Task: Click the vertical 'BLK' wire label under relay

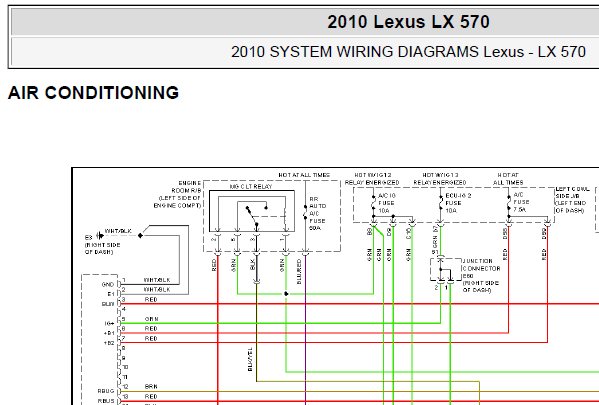Action: pyautogui.click(x=252, y=265)
